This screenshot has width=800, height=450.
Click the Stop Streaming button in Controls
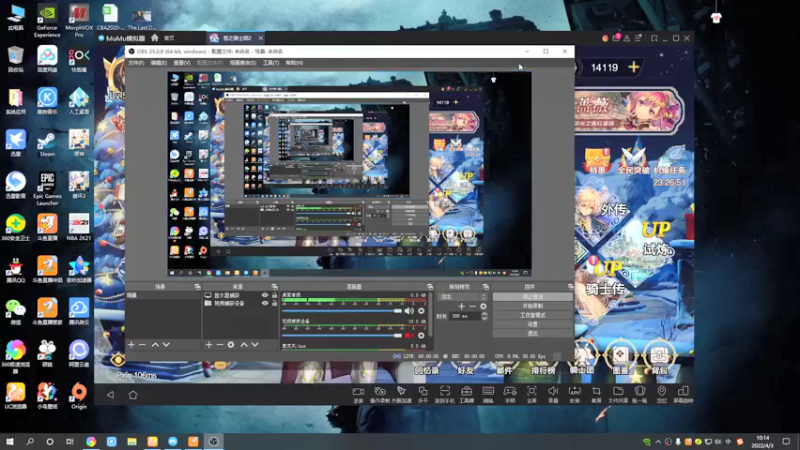click(x=532, y=296)
